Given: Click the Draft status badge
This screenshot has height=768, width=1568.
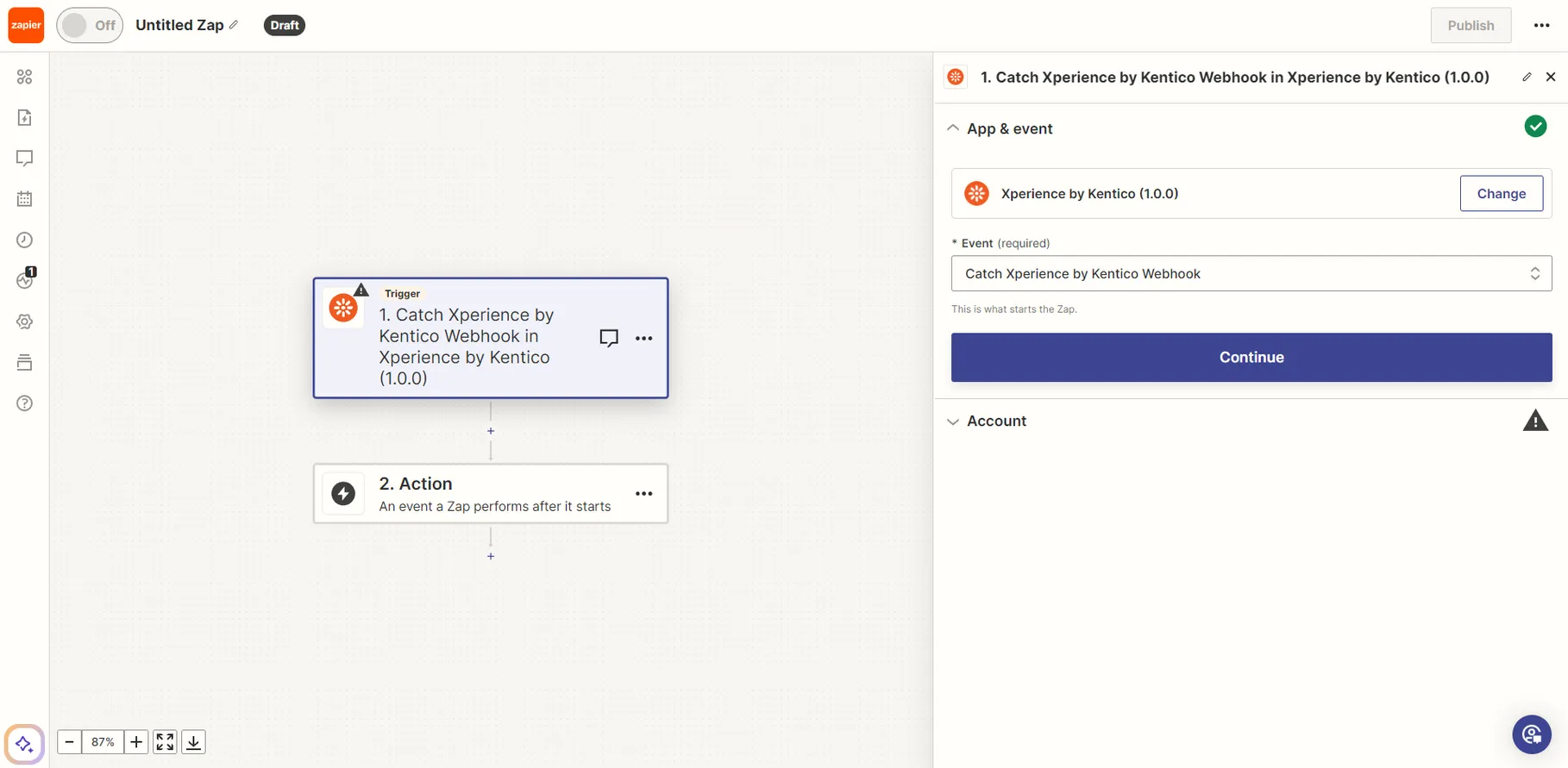Looking at the screenshot, I should pos(284,25).
